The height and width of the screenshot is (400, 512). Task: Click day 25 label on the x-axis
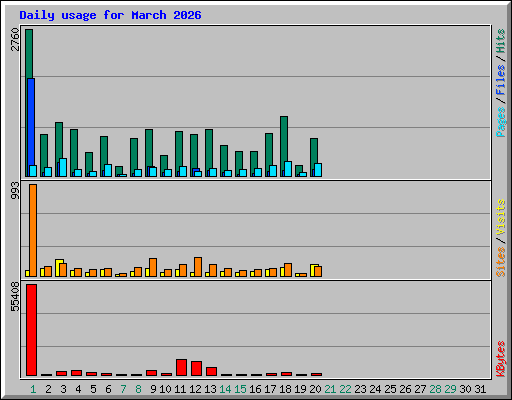(390, 389)
